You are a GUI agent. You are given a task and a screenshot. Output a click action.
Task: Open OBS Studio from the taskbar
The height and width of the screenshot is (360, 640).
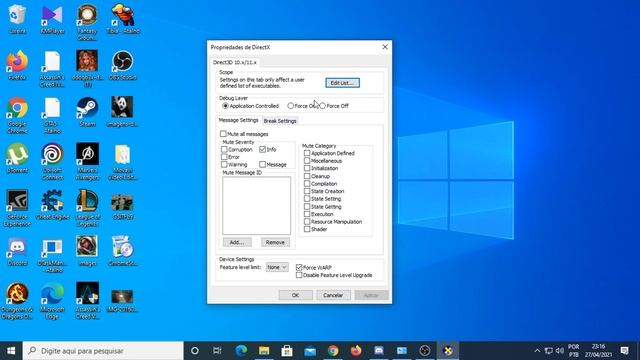(x=425, y=351)
